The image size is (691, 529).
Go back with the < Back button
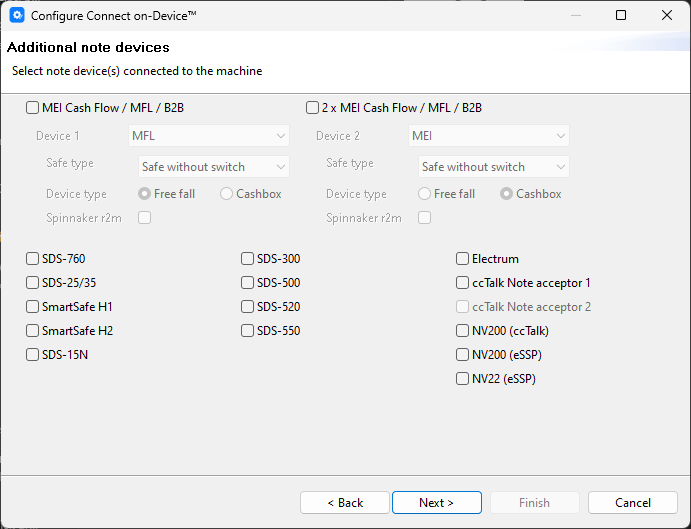(345, 503)
